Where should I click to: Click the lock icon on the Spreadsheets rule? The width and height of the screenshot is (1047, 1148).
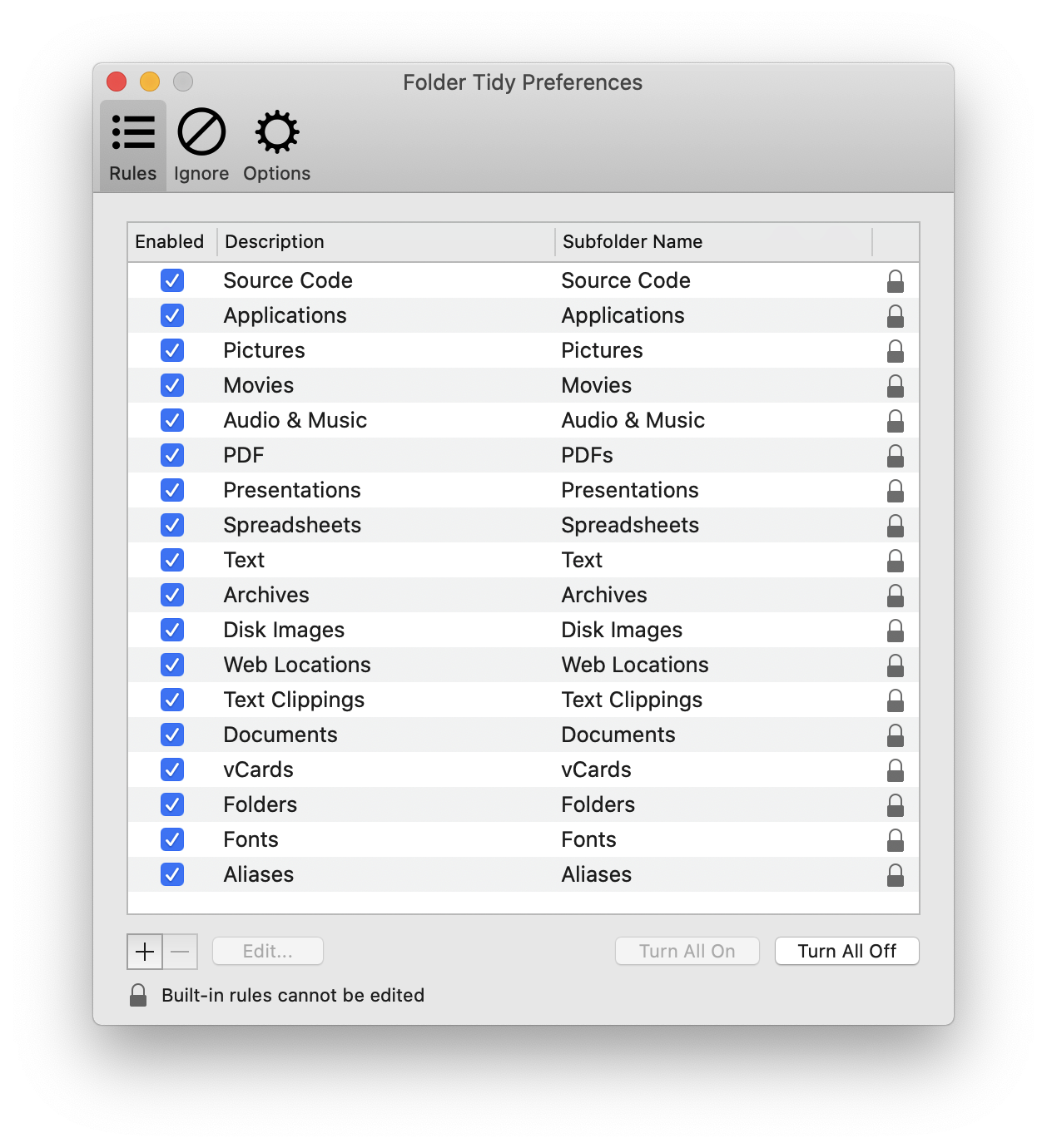pyautogui.click(x=896, y=526)
